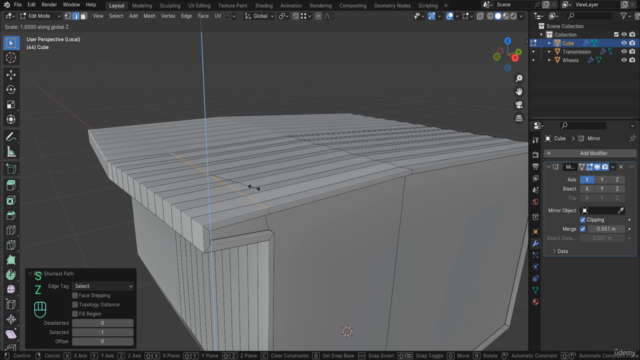Expand the Data section in Mirror modifier
The width and height of the screenshot is (640, 360).
560,251
